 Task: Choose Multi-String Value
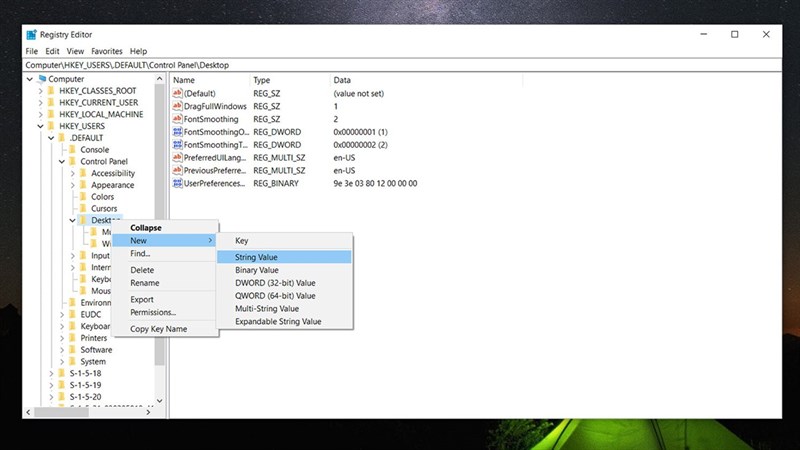pyautogui.click(x=284, y=308)
